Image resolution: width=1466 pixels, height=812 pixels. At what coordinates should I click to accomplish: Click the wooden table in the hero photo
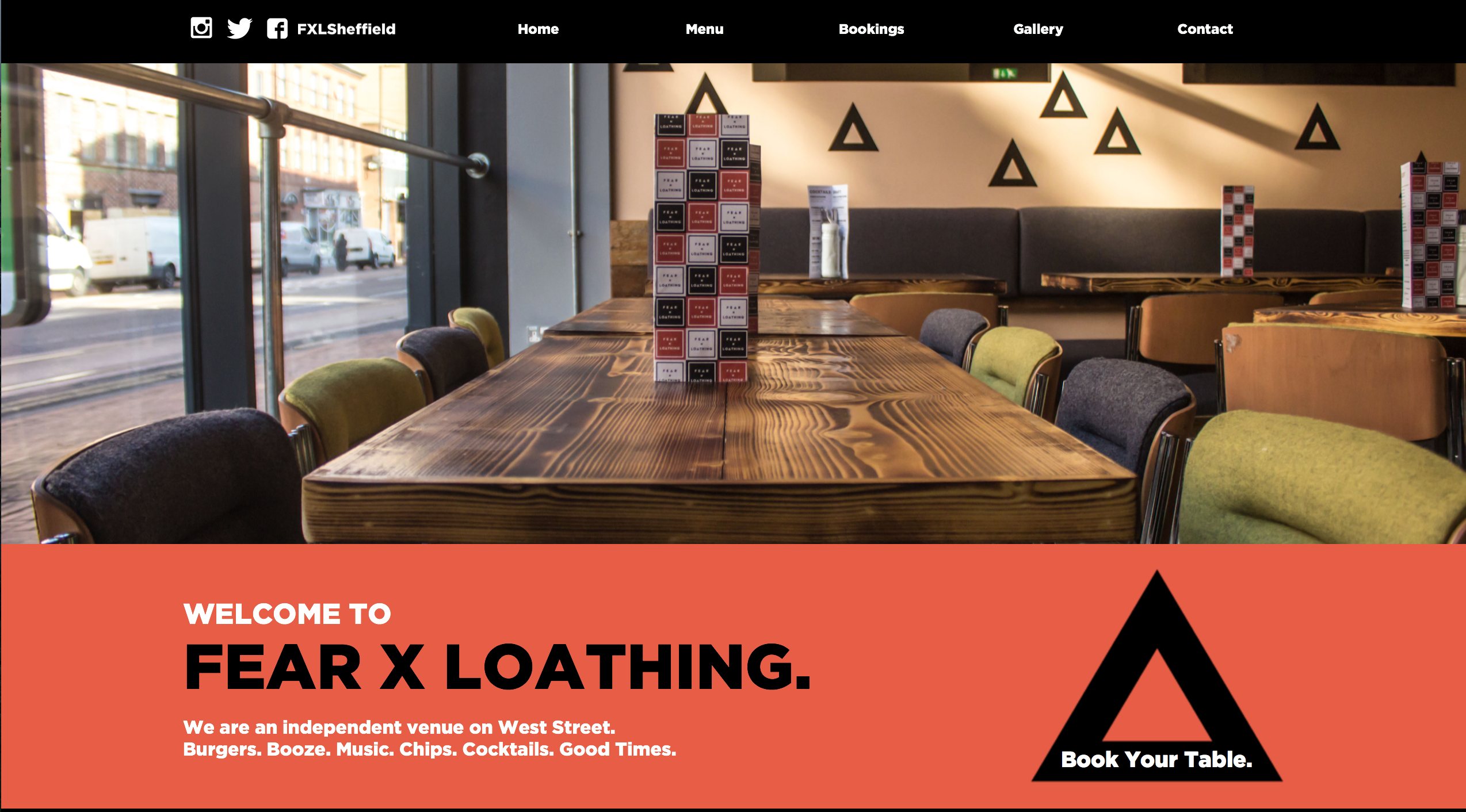pos(719,426)
